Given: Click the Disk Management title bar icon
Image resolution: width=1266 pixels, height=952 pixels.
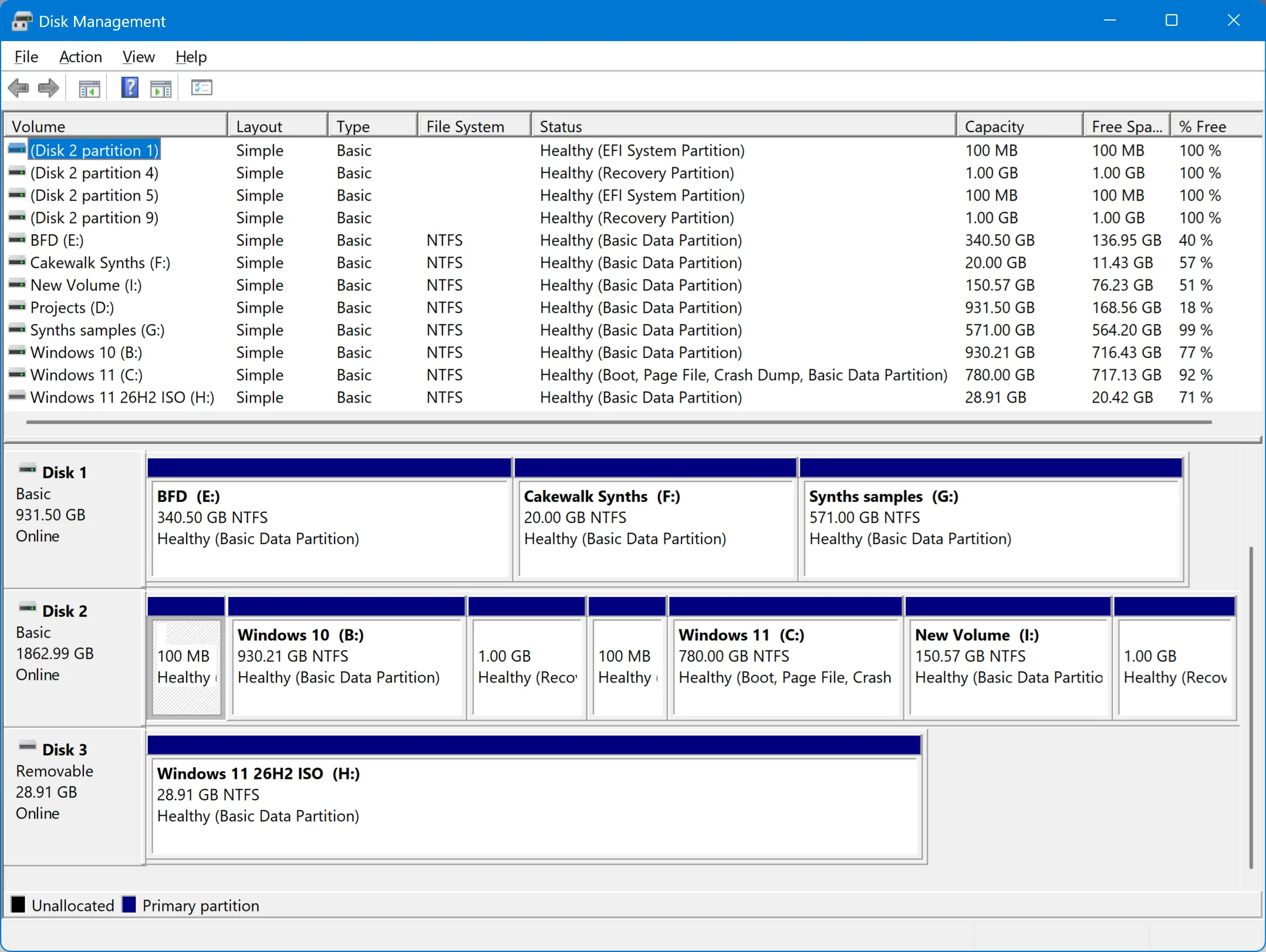Looking at the screenshot, I should click(22, 21).
